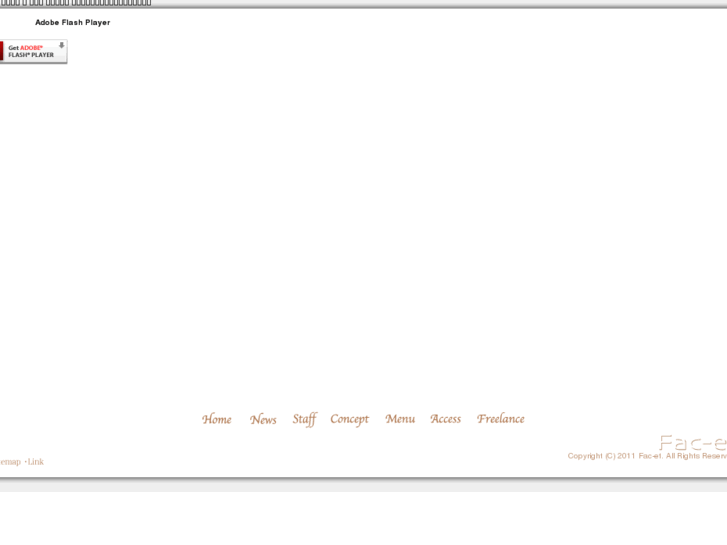The width and height of the screenshot is (727, 545).
Task: Open the sitemap footer link
Action: pos(10,462)
